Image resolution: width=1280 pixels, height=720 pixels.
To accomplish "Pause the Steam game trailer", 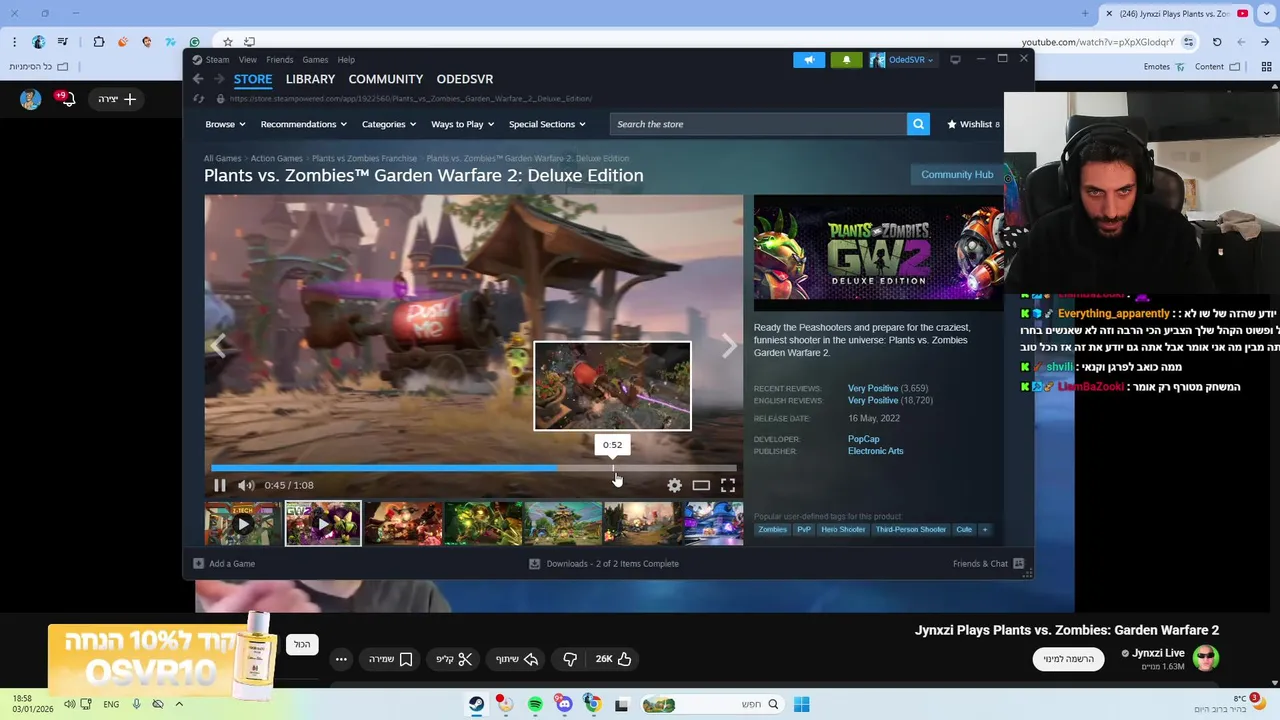I will (x=219, y=485).
